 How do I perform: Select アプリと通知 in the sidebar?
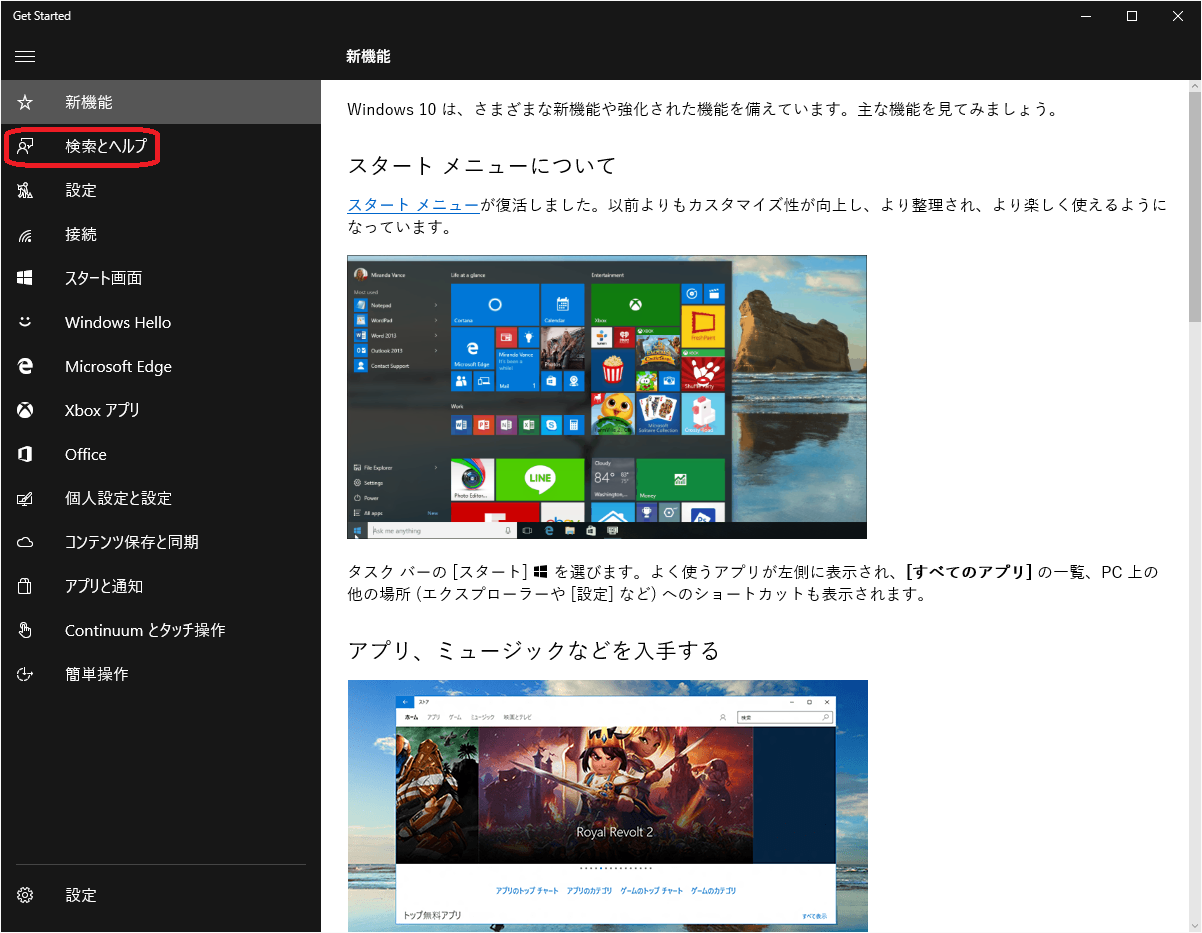tap(104, 586)
